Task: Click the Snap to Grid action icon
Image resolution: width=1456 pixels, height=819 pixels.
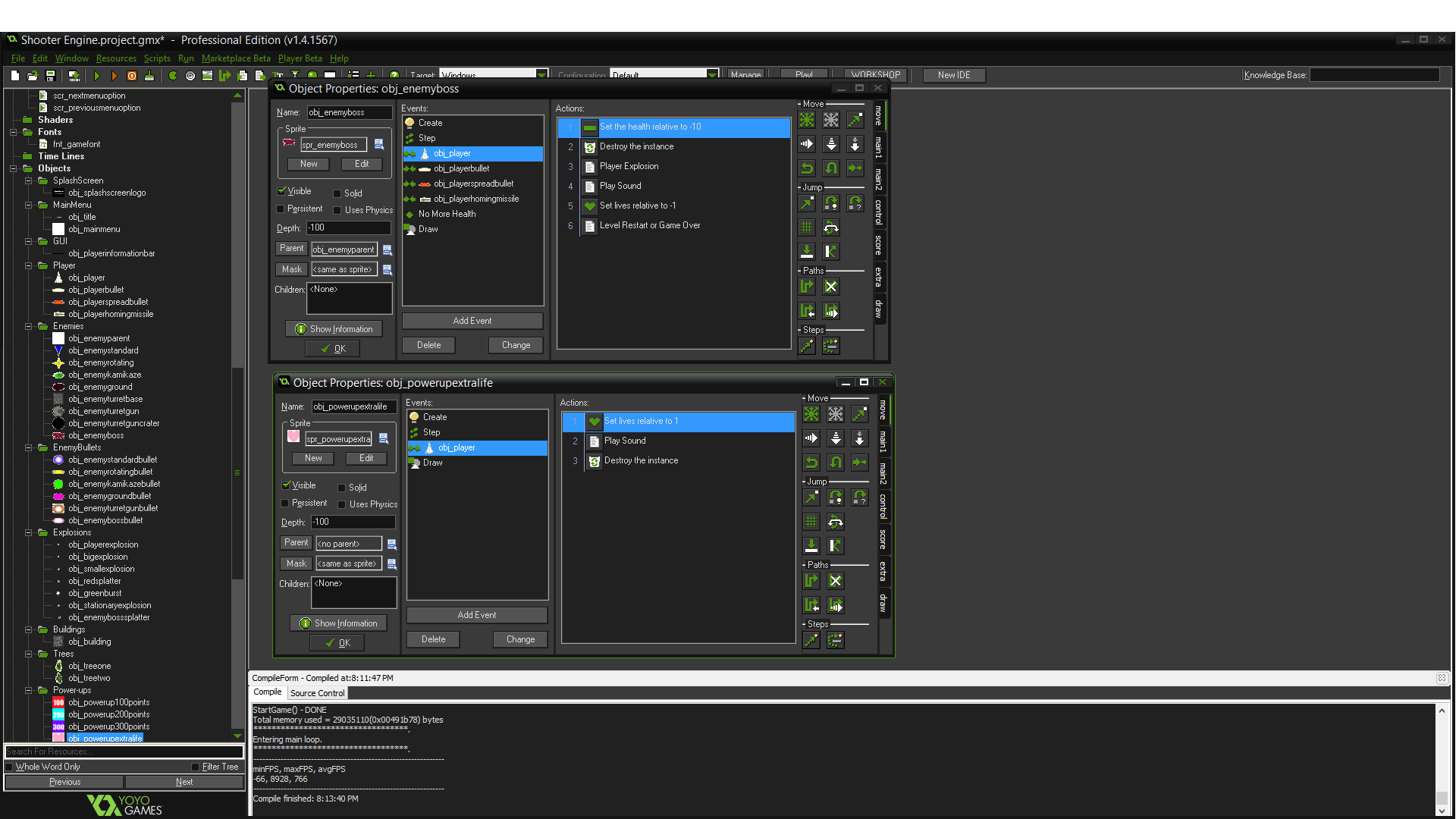Action: coord(806,226)
